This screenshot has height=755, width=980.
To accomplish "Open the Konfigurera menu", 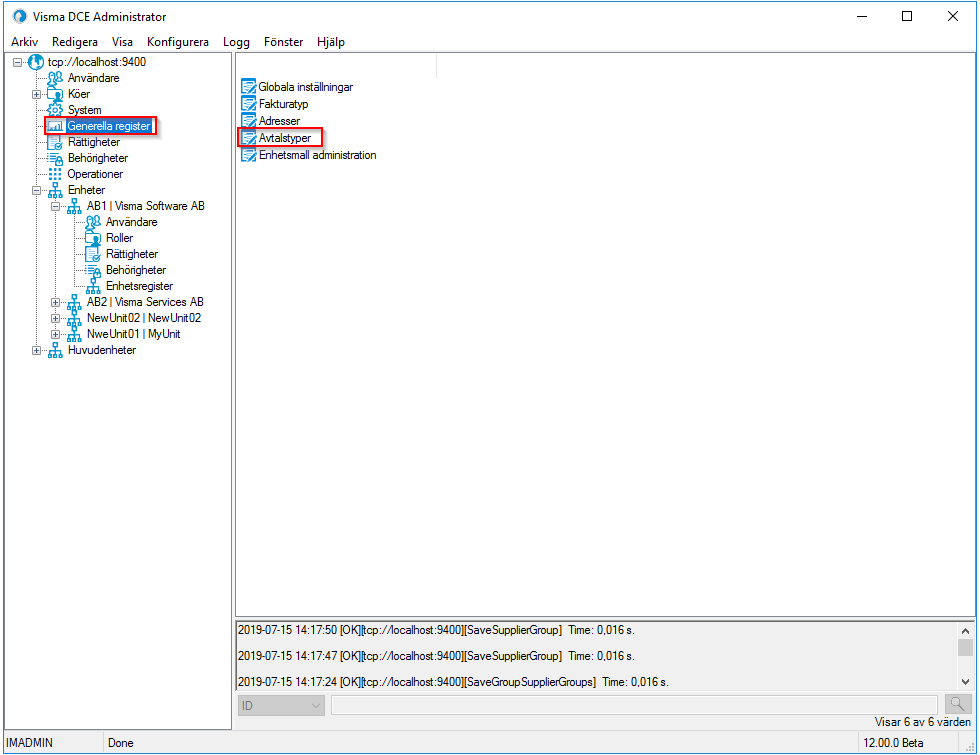I will tap(177, 42).
